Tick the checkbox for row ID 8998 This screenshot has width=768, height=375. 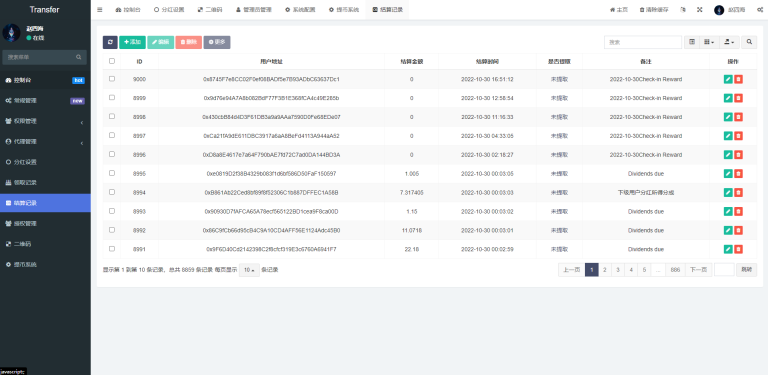click(x=112, y=116)
